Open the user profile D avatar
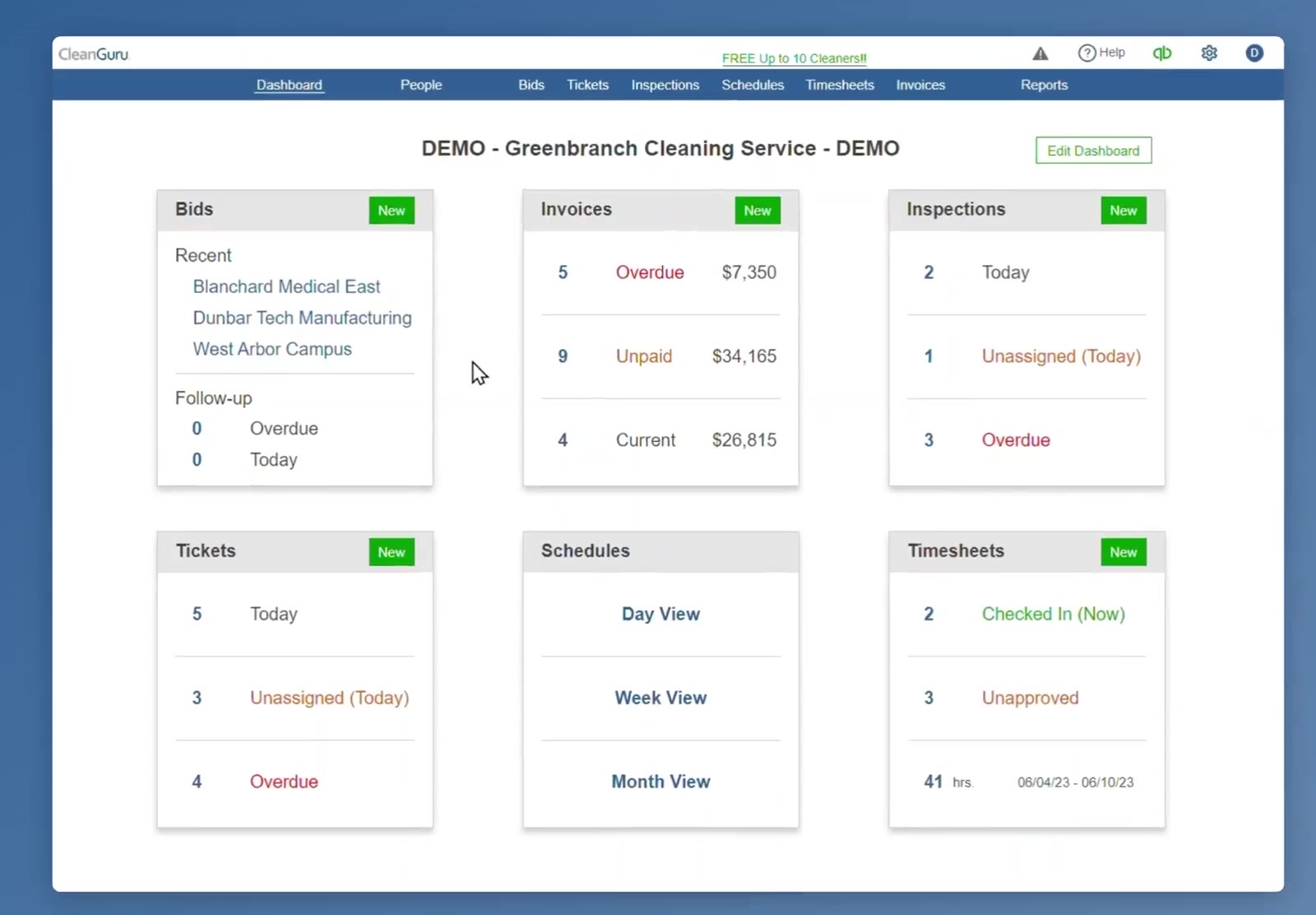 1254,53
